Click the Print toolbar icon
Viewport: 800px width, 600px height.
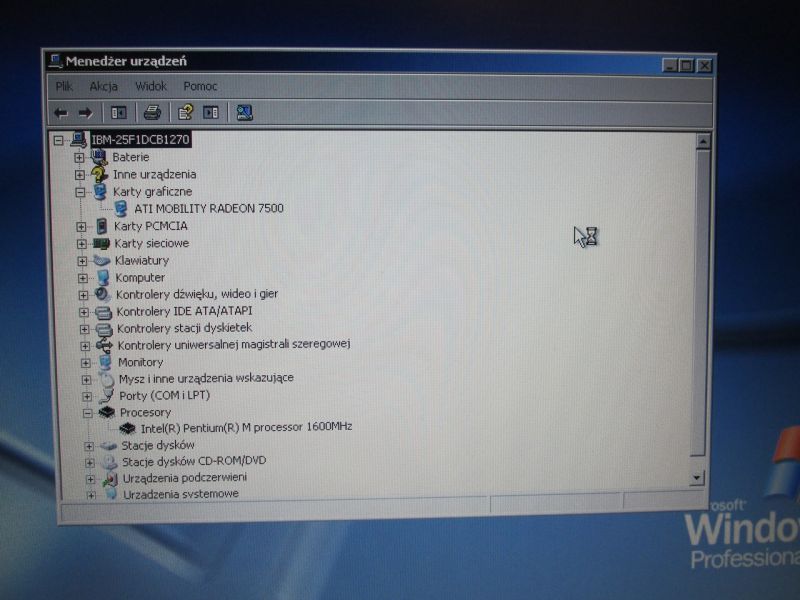(152, 113)
